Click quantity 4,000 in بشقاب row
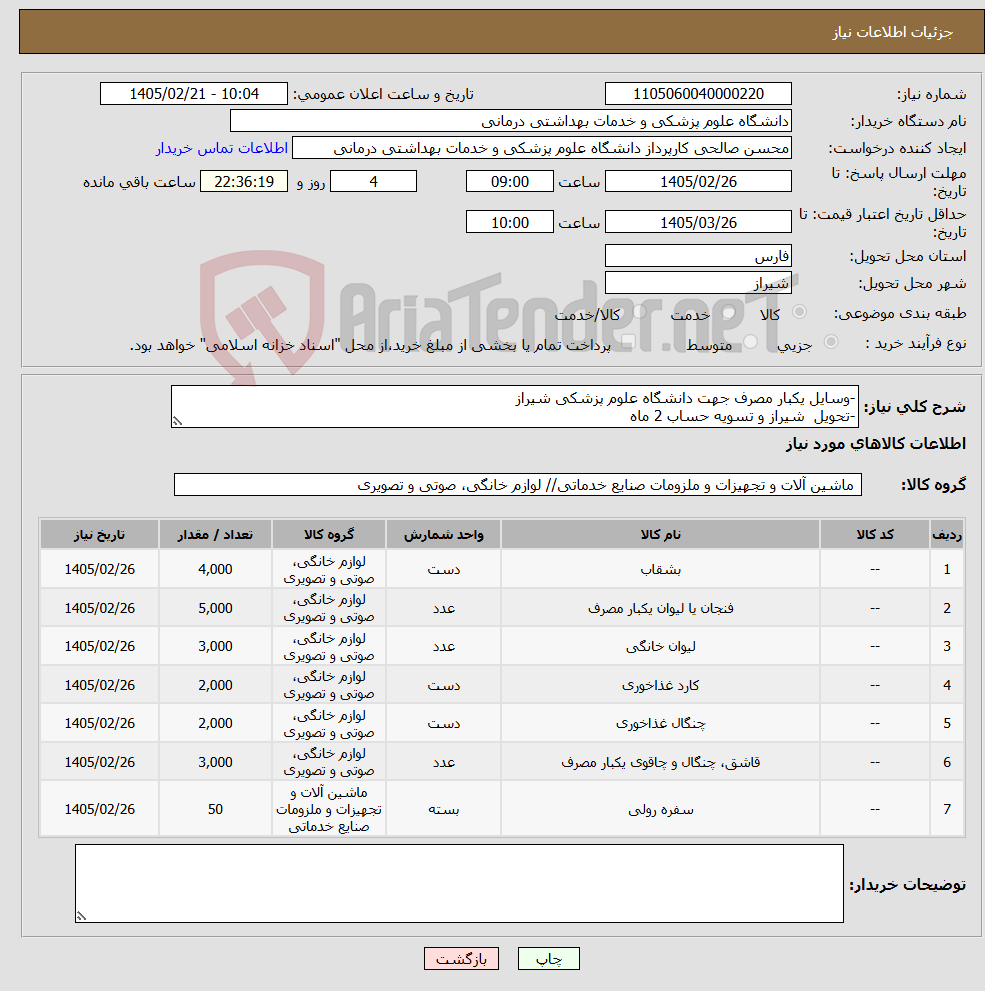 [x=215, y=569]
